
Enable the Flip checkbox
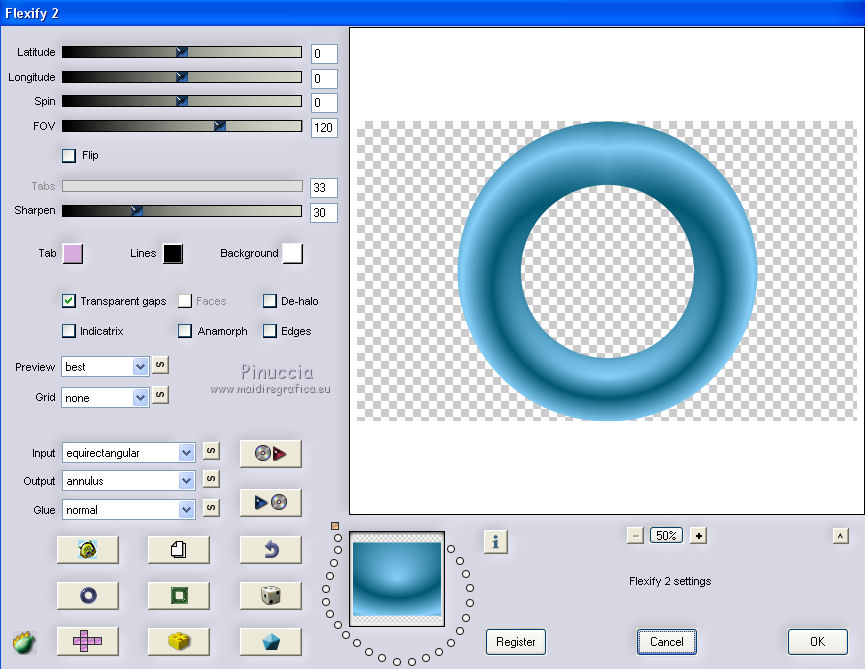tap(69, 156)
